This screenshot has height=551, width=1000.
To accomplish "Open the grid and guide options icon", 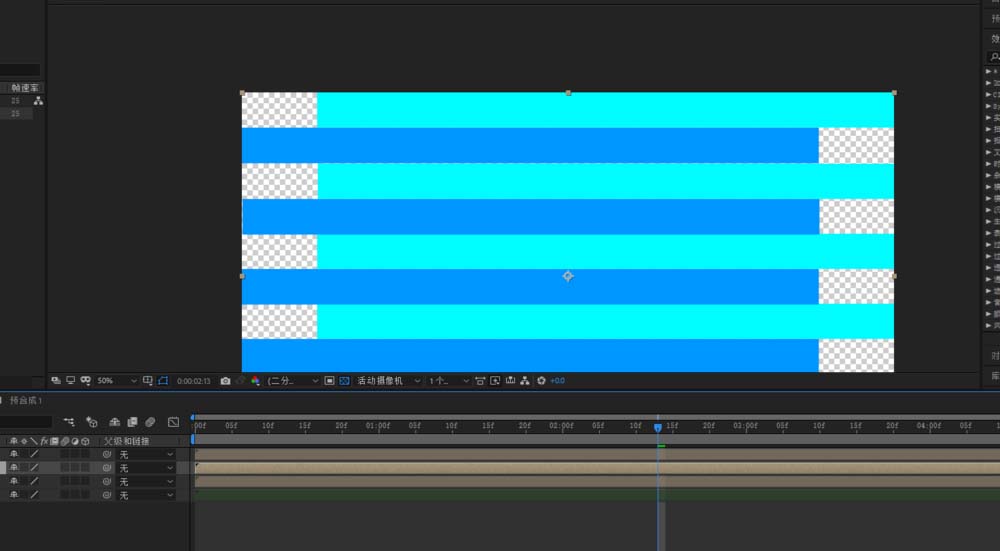I will (x=147, y=381).
